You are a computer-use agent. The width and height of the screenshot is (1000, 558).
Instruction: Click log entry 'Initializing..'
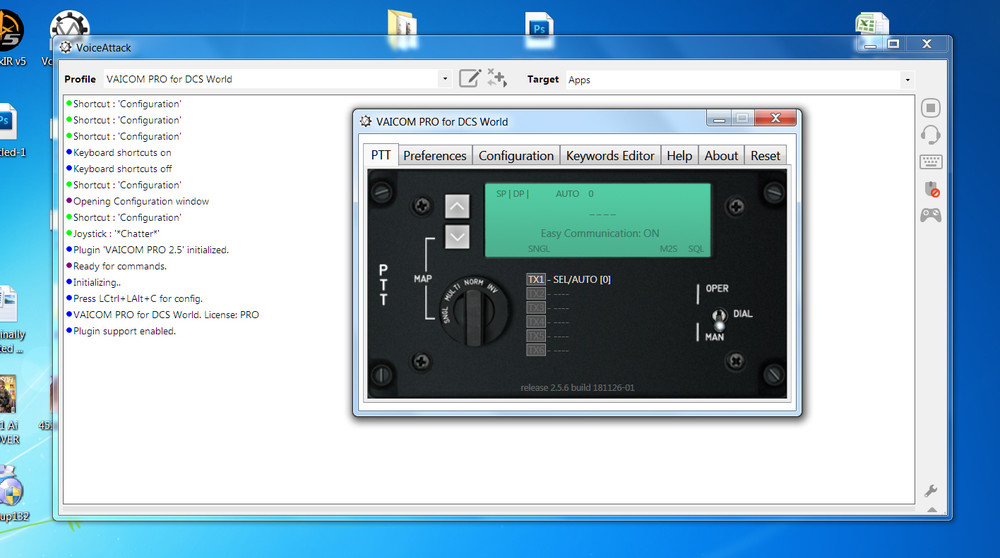pyautogui.click(x=96, y=282)
